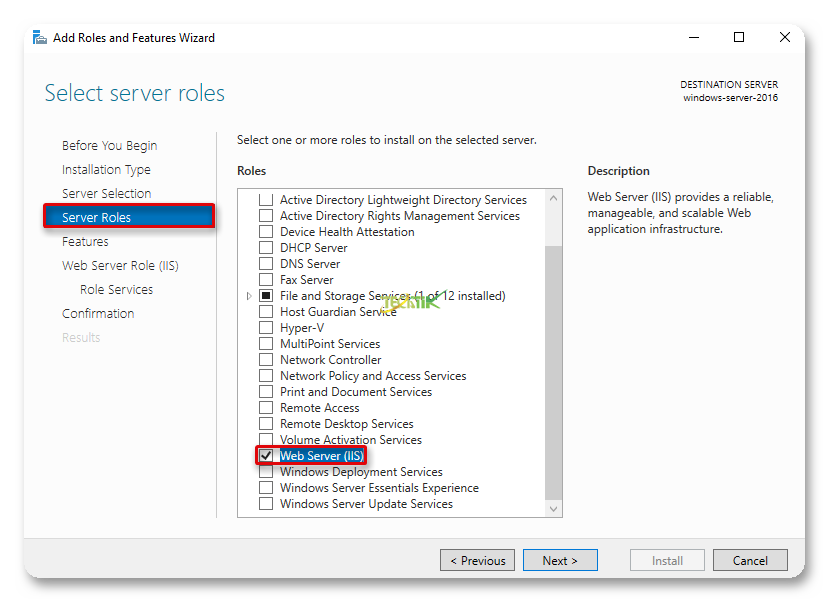The width and height of the screenshot is (829, 602).
Task: Select the Role Services step
Action: (116, 289)
